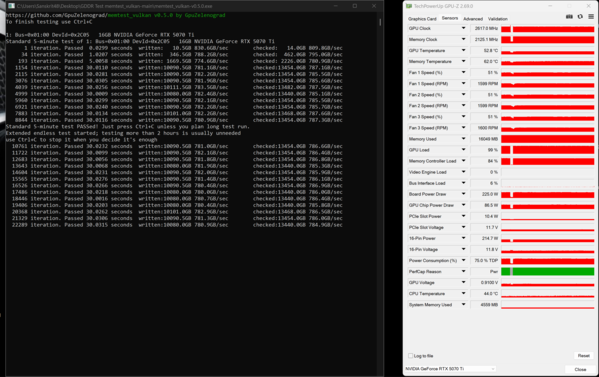Click the 'Standard 5-minute test PASSed!' console line
This screenshot has width=599, height=377.
tap(128, 126)
